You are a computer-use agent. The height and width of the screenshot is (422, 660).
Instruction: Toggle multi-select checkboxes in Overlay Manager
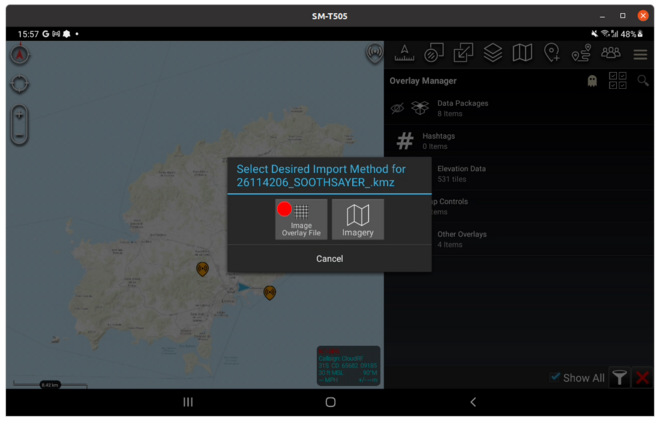pos(617,81)
